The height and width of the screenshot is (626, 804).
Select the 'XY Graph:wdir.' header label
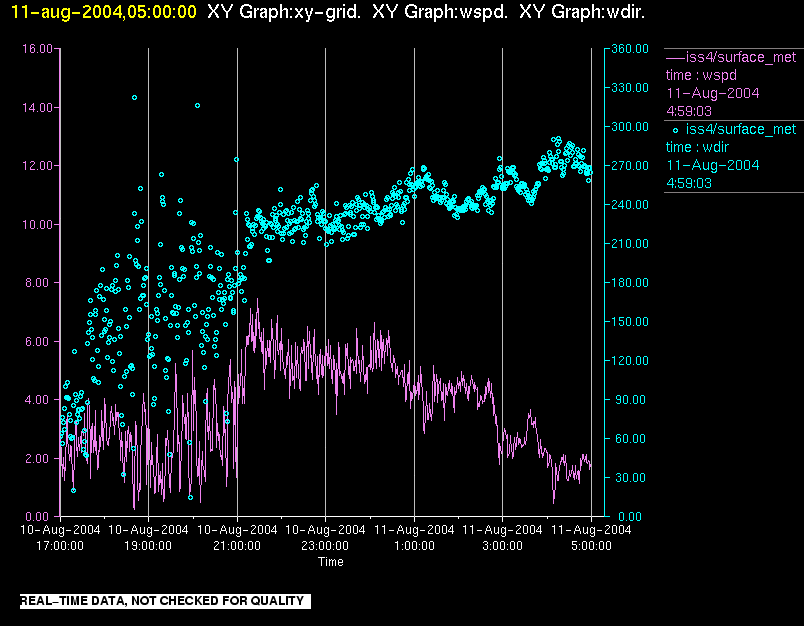click(x=582, y=12)
